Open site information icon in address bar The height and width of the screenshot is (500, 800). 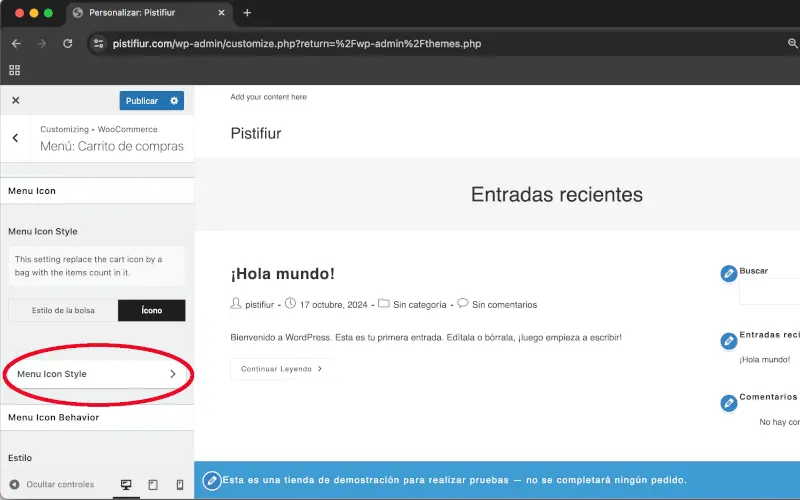pyautogui.click(x=98, y=44)
